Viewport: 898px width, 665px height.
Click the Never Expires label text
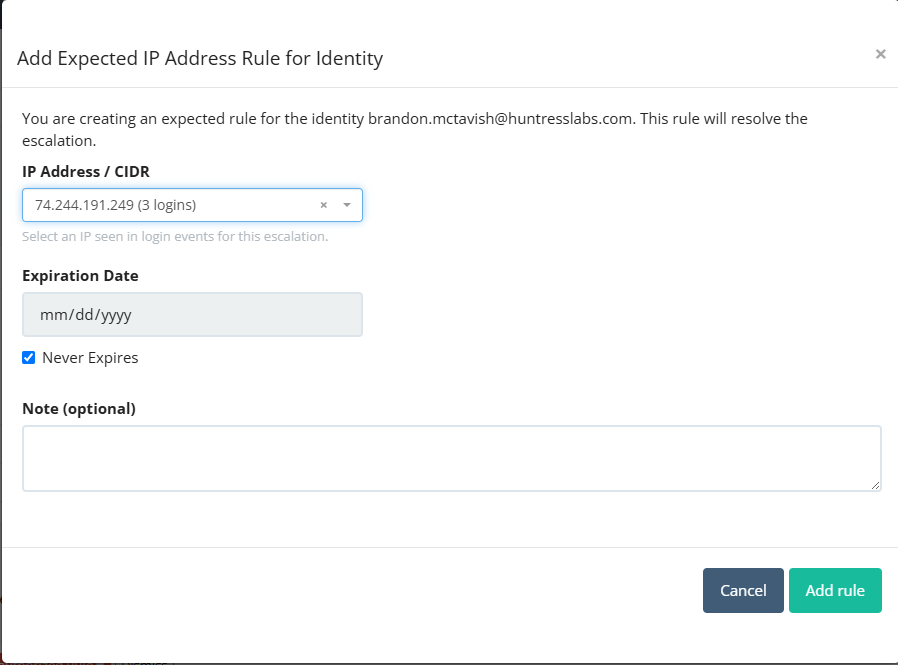(x=90, y=358)
